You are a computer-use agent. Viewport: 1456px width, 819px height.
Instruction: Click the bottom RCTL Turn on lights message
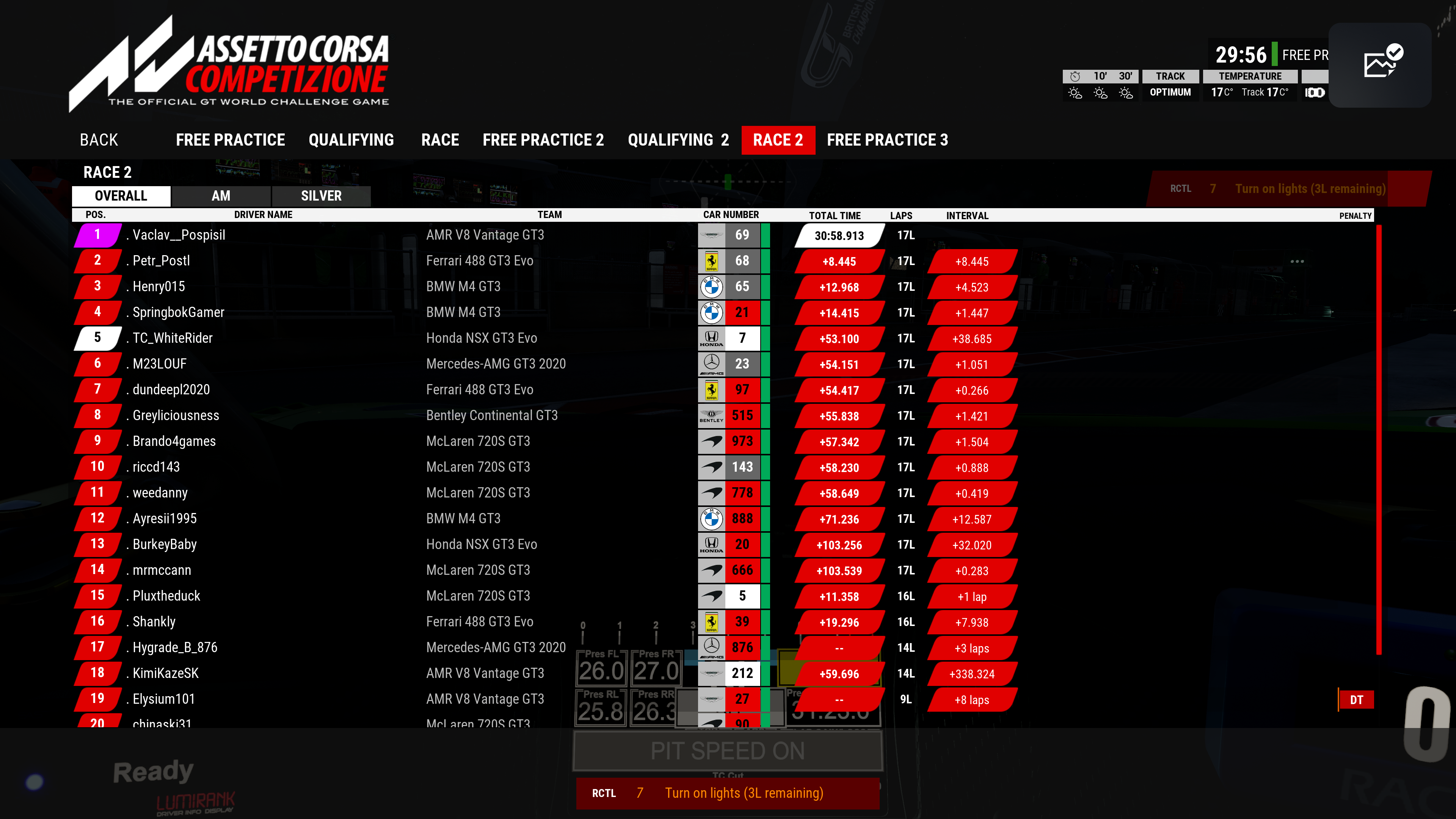tap(728, 793)
